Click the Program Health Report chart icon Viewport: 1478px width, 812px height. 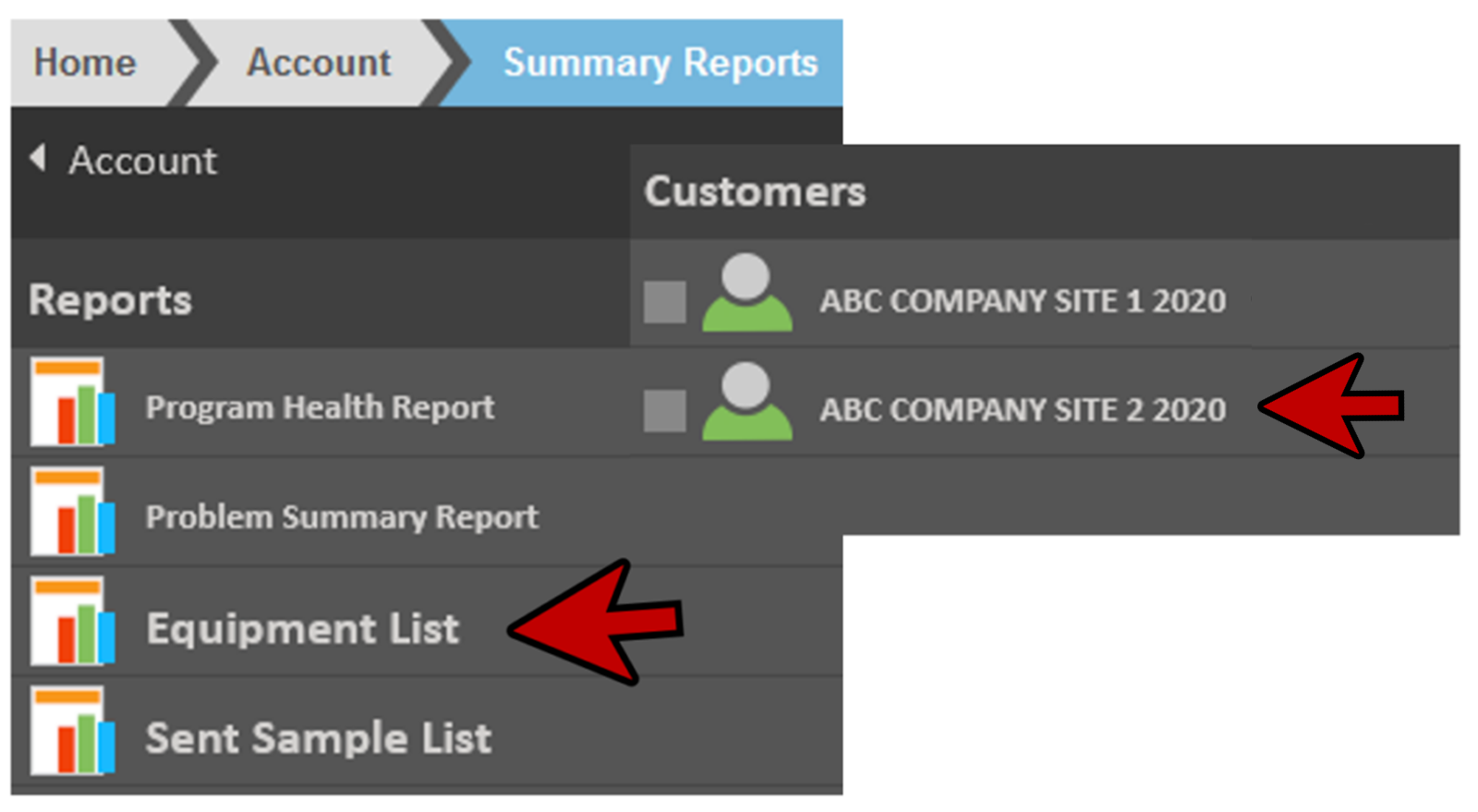click(x=72, y=403)
